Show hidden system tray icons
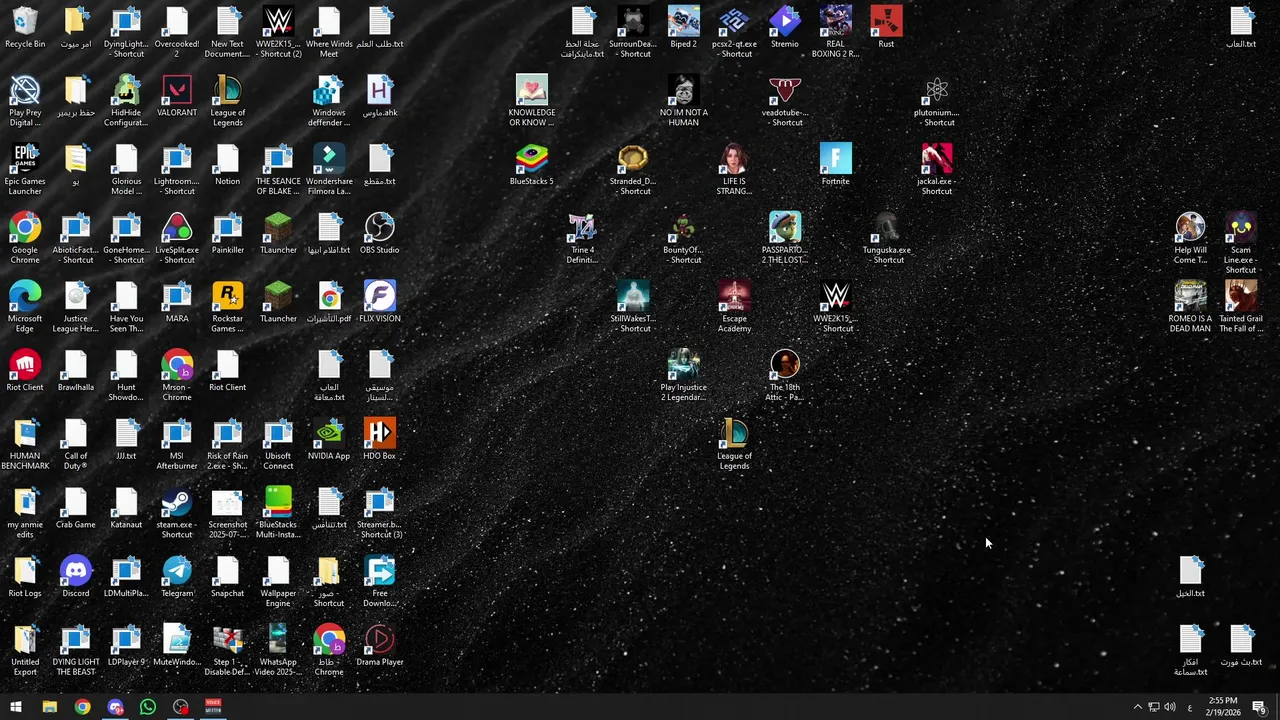This screenshot has width=1280, height=720. pos(1137,707)
